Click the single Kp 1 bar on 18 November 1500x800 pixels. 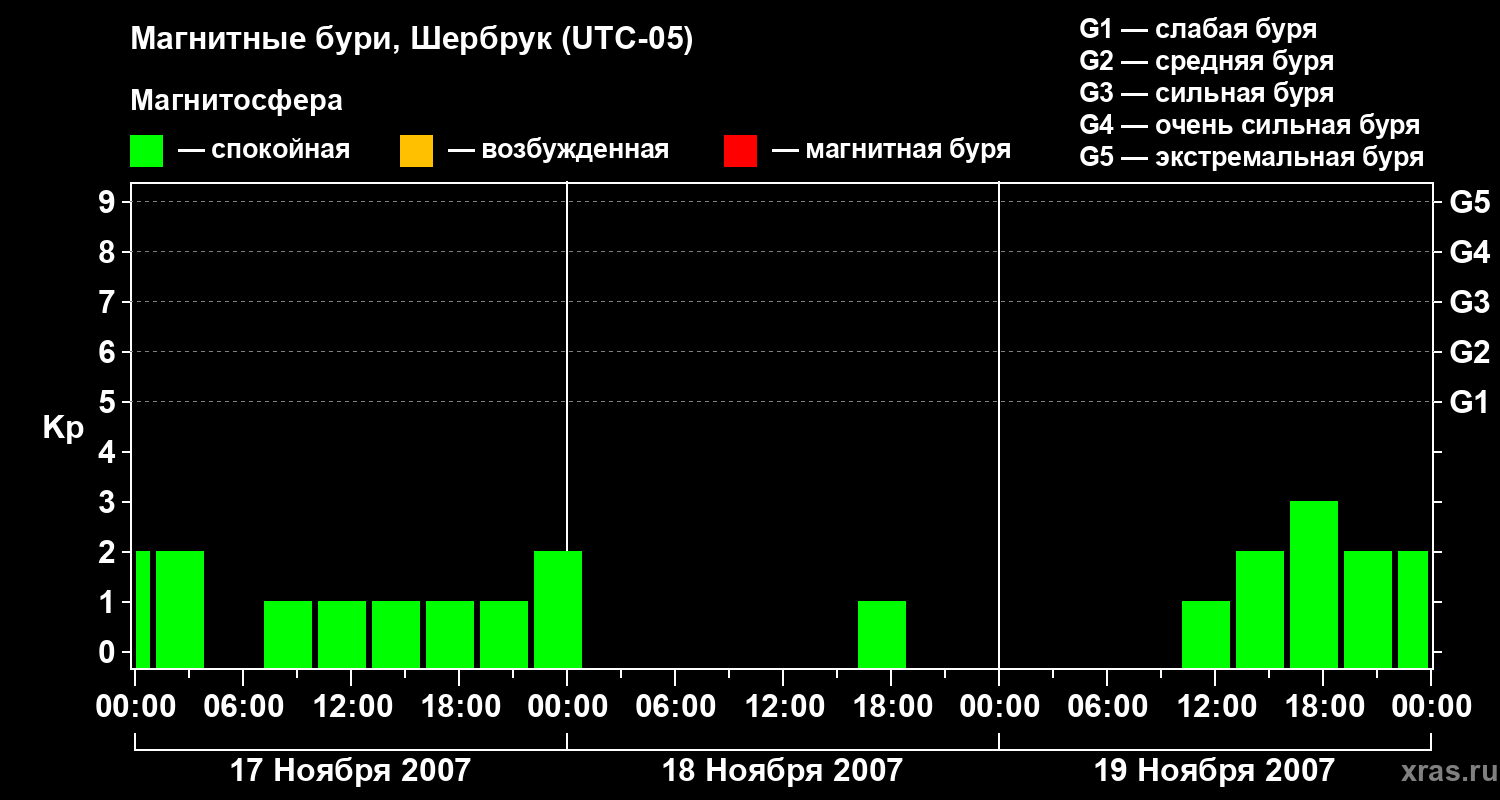click(882, 635)
